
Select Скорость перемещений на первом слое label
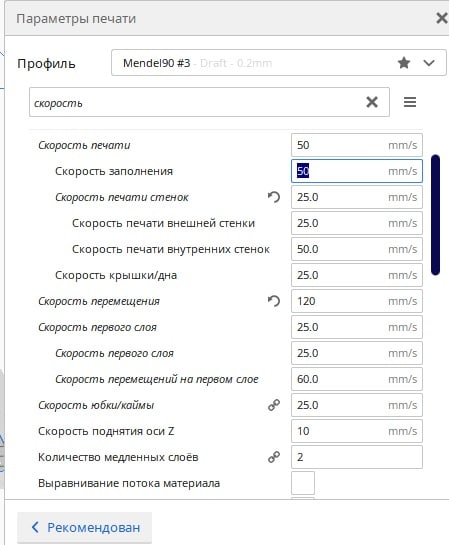157,379
